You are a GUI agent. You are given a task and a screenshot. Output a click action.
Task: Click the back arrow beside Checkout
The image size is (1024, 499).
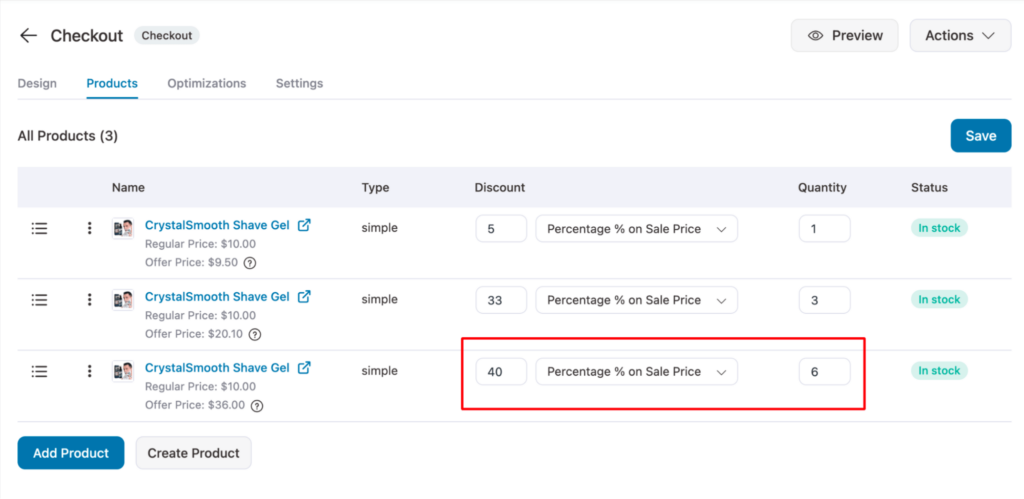tap(28, 35)
